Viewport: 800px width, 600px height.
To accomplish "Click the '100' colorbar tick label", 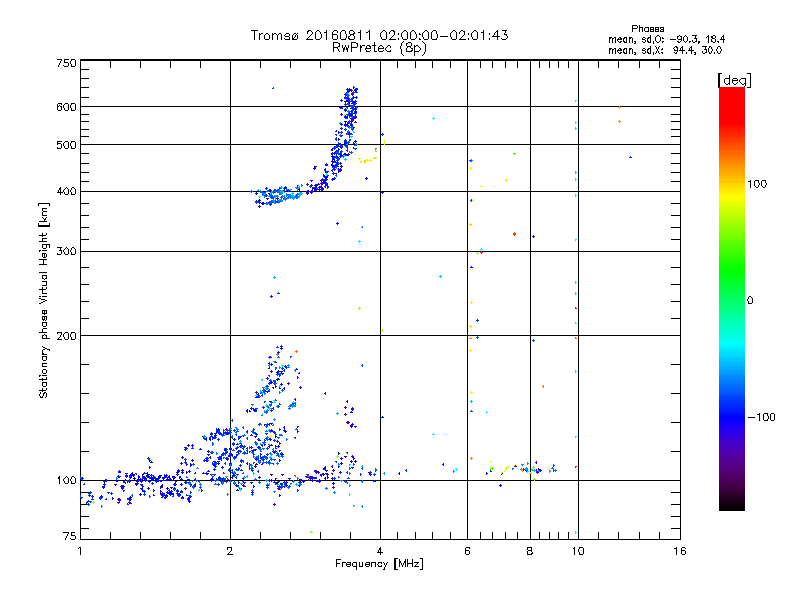I will [757, 184].
